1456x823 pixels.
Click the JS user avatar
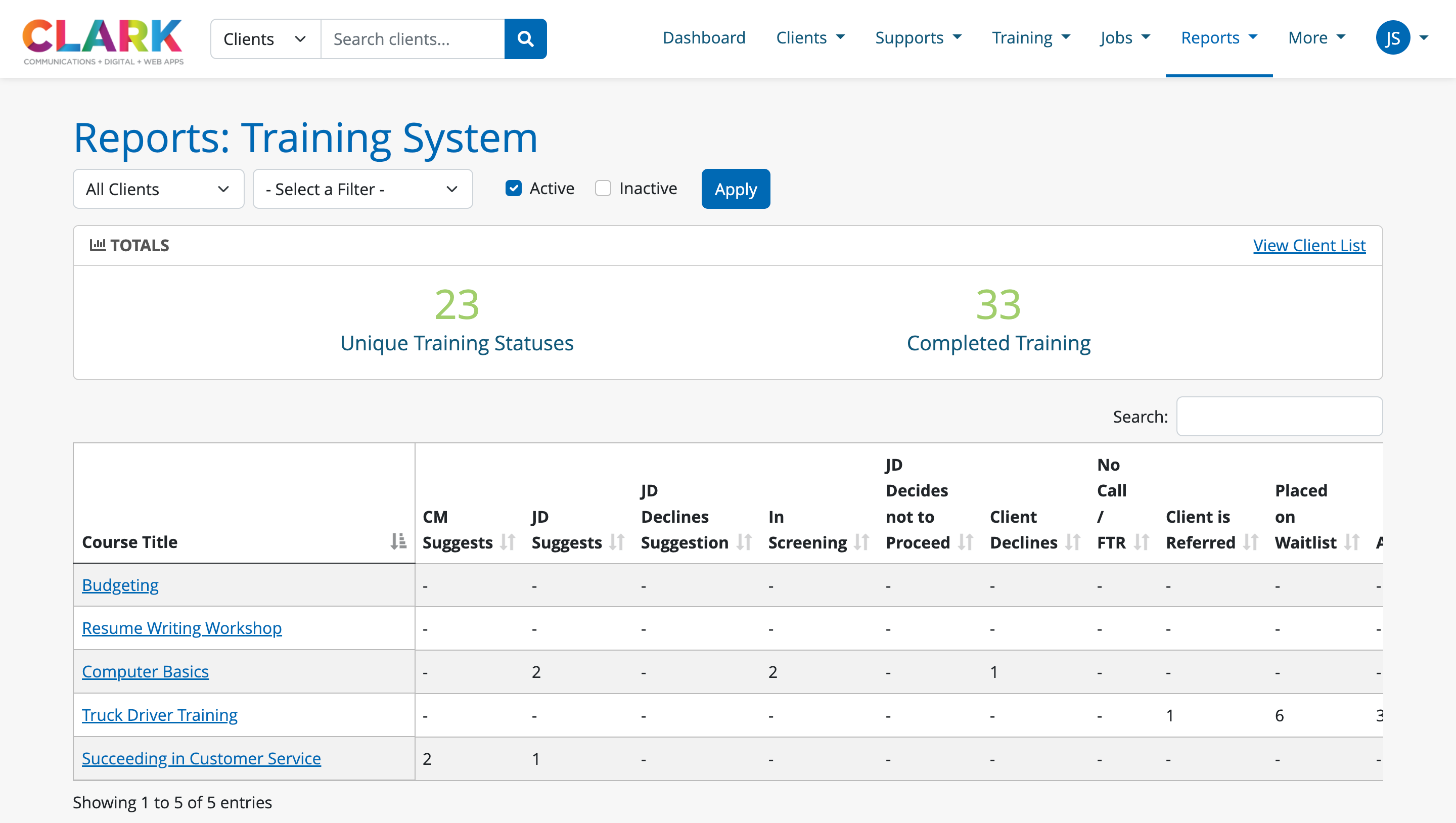click(x=1392, y=38)
